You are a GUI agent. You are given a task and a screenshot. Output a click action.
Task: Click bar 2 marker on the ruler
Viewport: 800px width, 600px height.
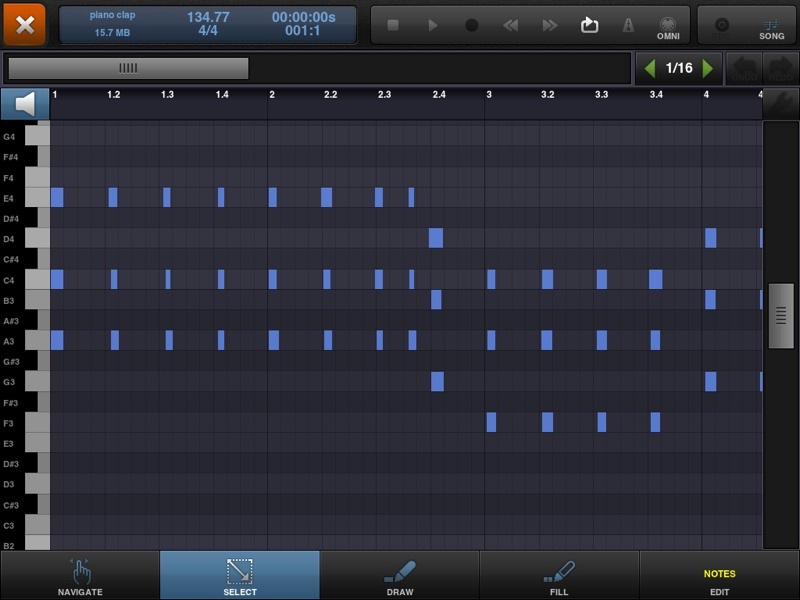[x=272, y=94]
